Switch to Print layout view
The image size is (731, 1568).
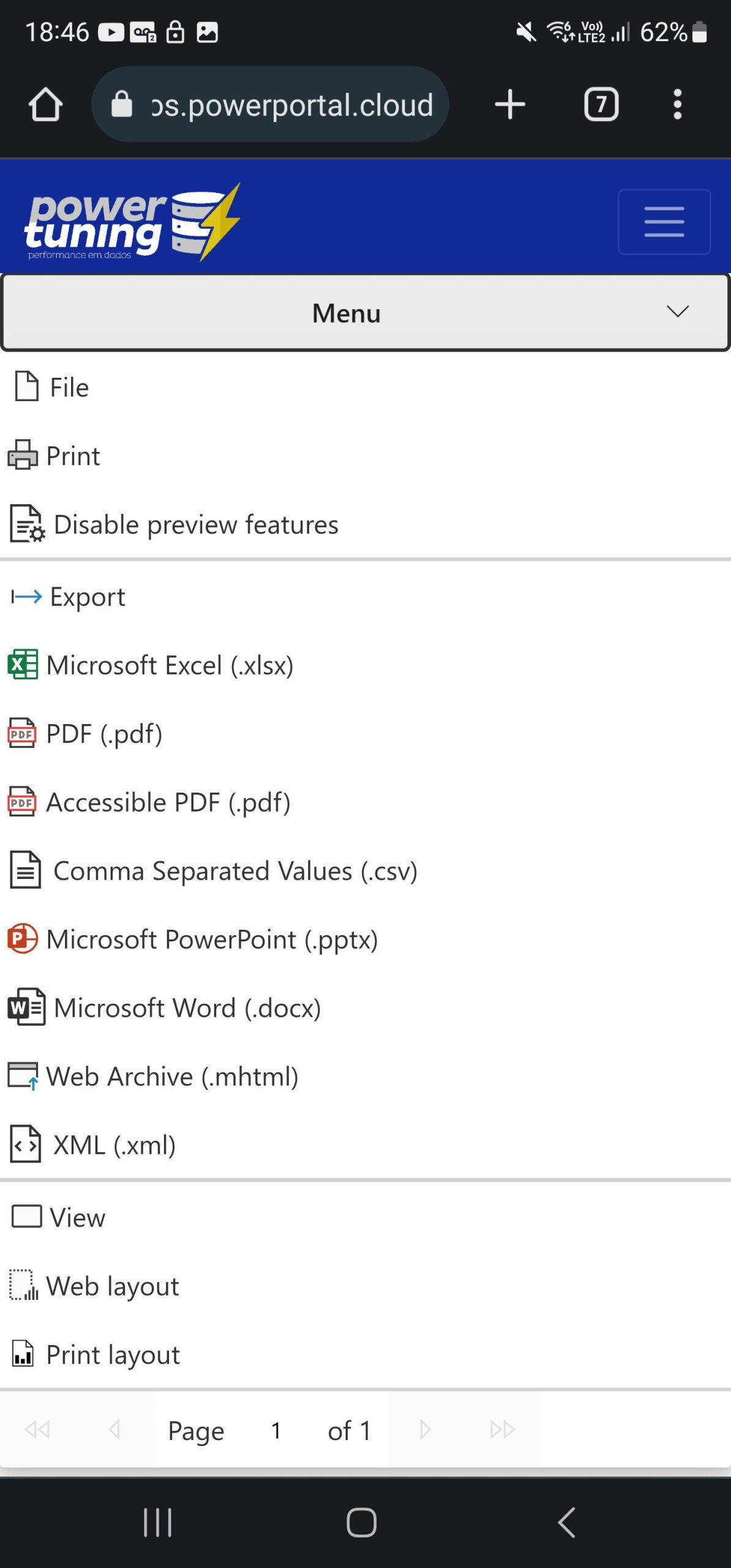click(x=113, y=1354)
